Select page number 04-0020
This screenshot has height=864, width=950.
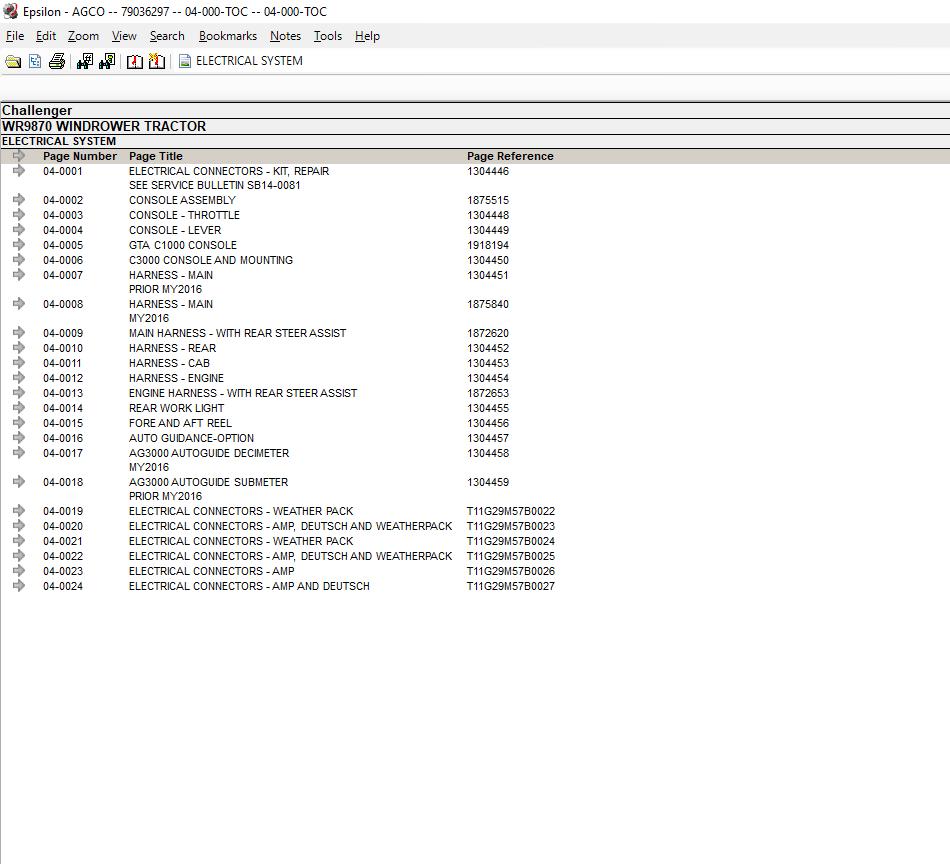pyautogui.click(x=63, y=527)
